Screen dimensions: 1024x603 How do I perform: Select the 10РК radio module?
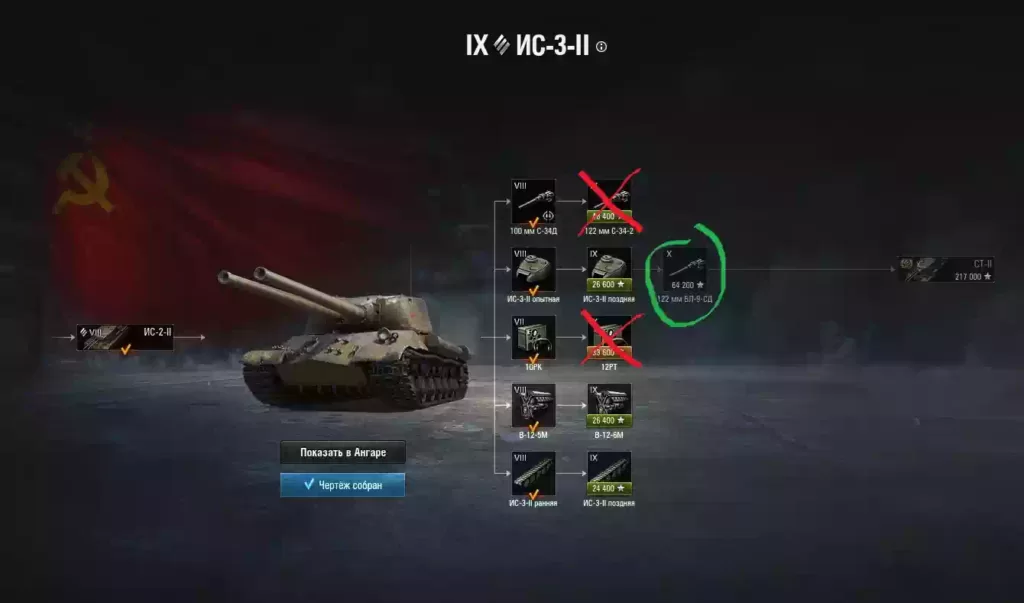(x=534, y=338)
